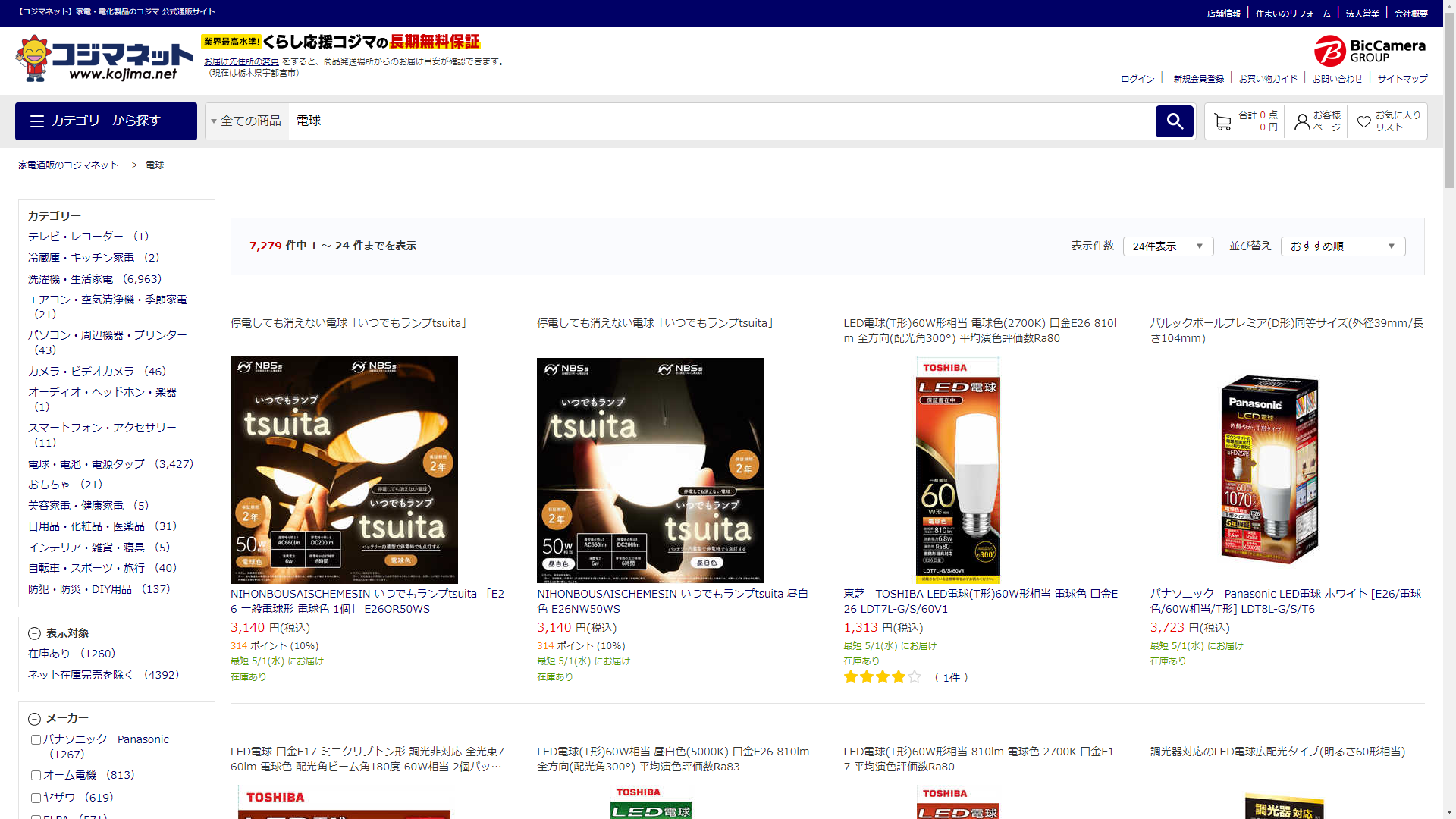Collapse the 表示対象 section circle icon
1456x819 pixels.
coord(34,634)
